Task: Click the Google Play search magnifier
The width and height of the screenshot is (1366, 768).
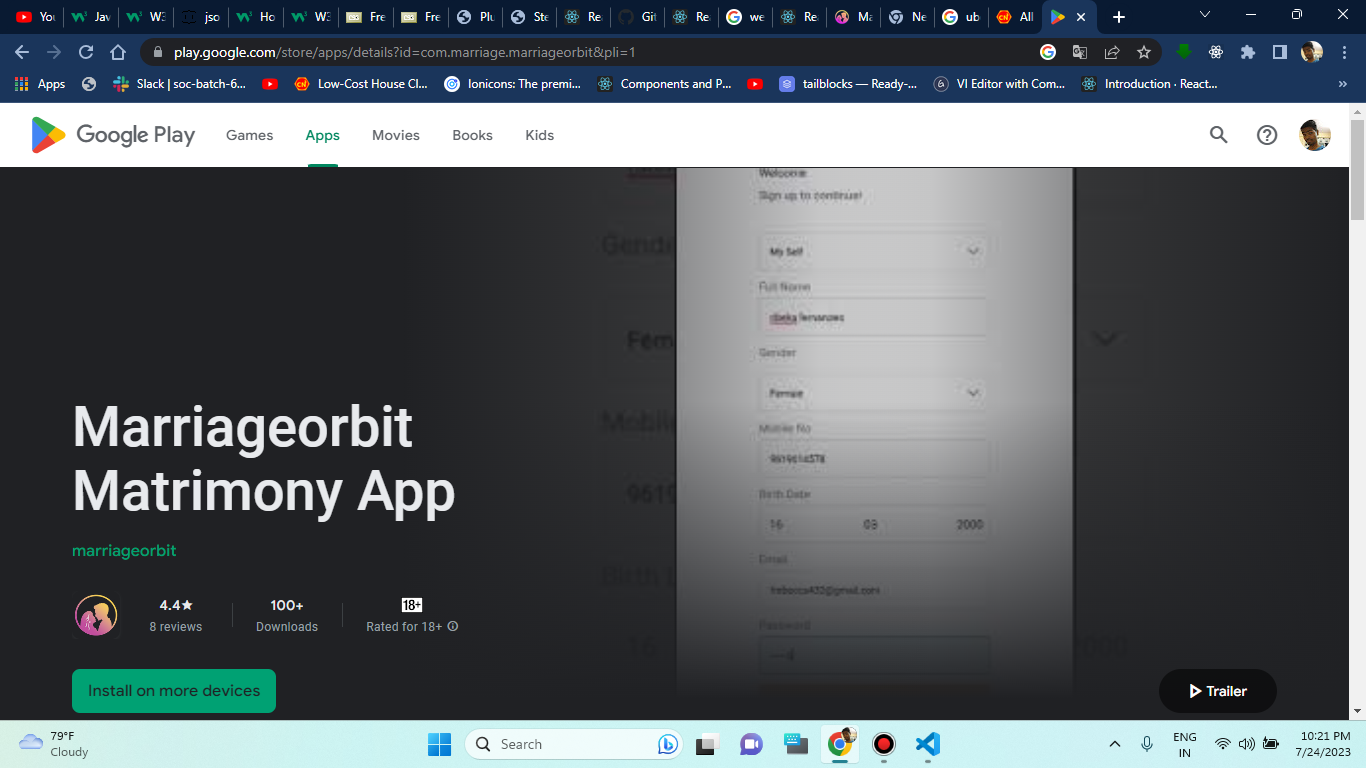Action: point(1218,135)
